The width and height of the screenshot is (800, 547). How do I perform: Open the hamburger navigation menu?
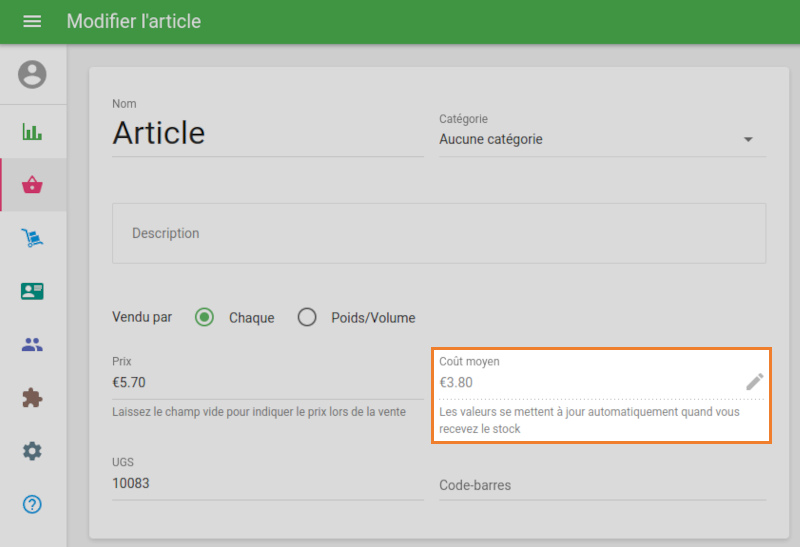point(32,21)
